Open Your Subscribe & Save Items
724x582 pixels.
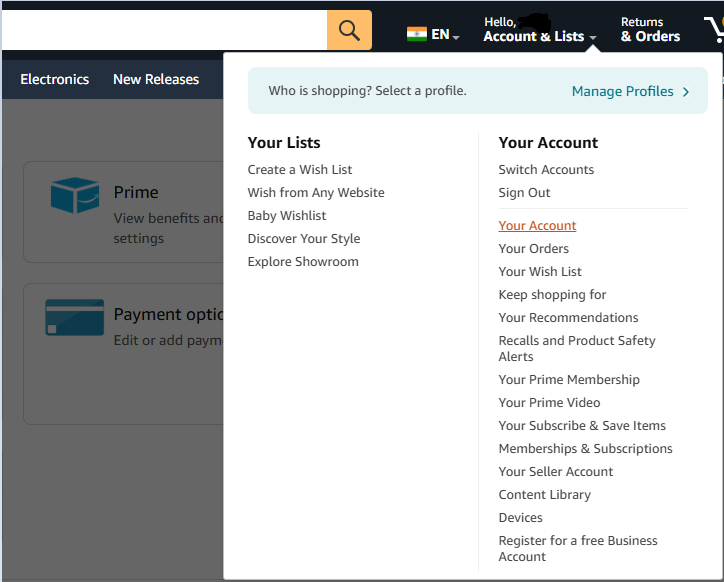click(x=582, y=426)
